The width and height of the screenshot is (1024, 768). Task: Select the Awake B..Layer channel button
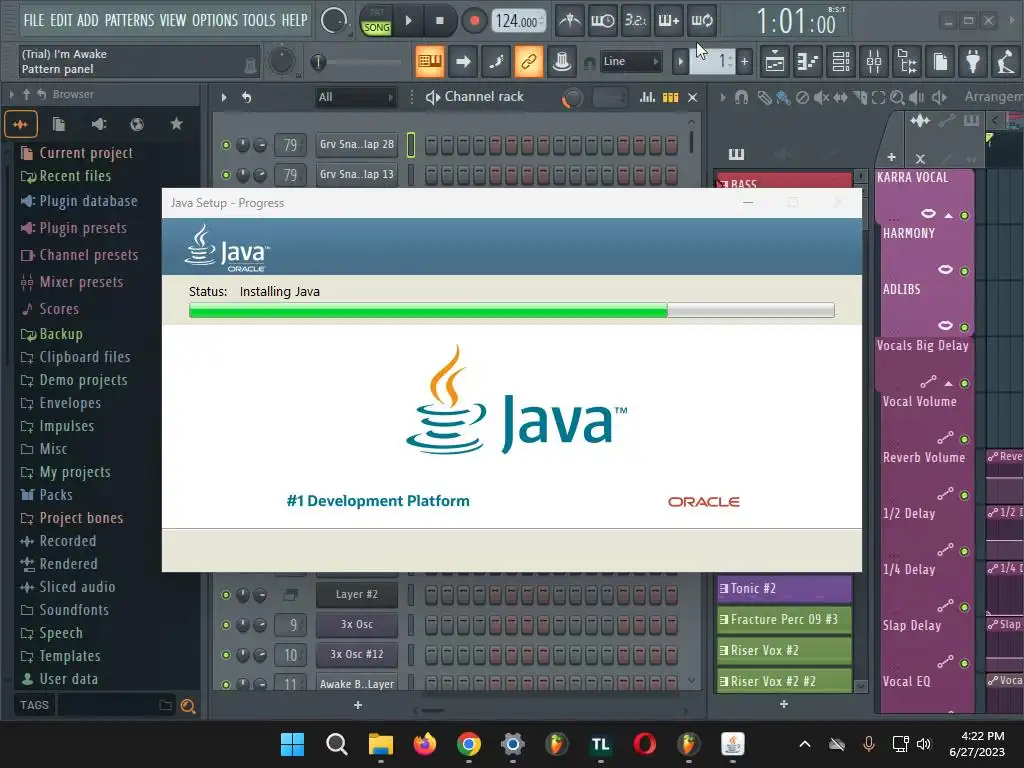coord(357,683)
